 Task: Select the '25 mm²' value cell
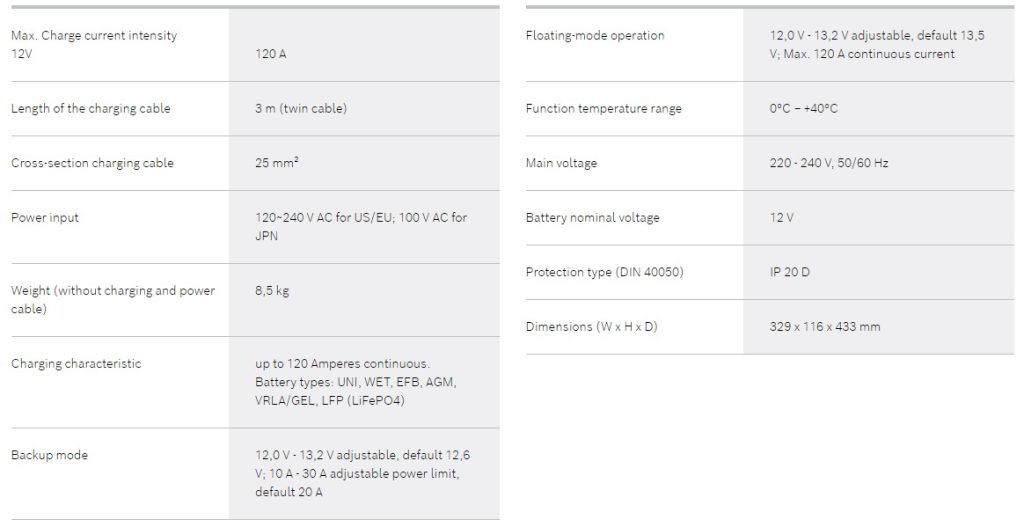[277, 163]
